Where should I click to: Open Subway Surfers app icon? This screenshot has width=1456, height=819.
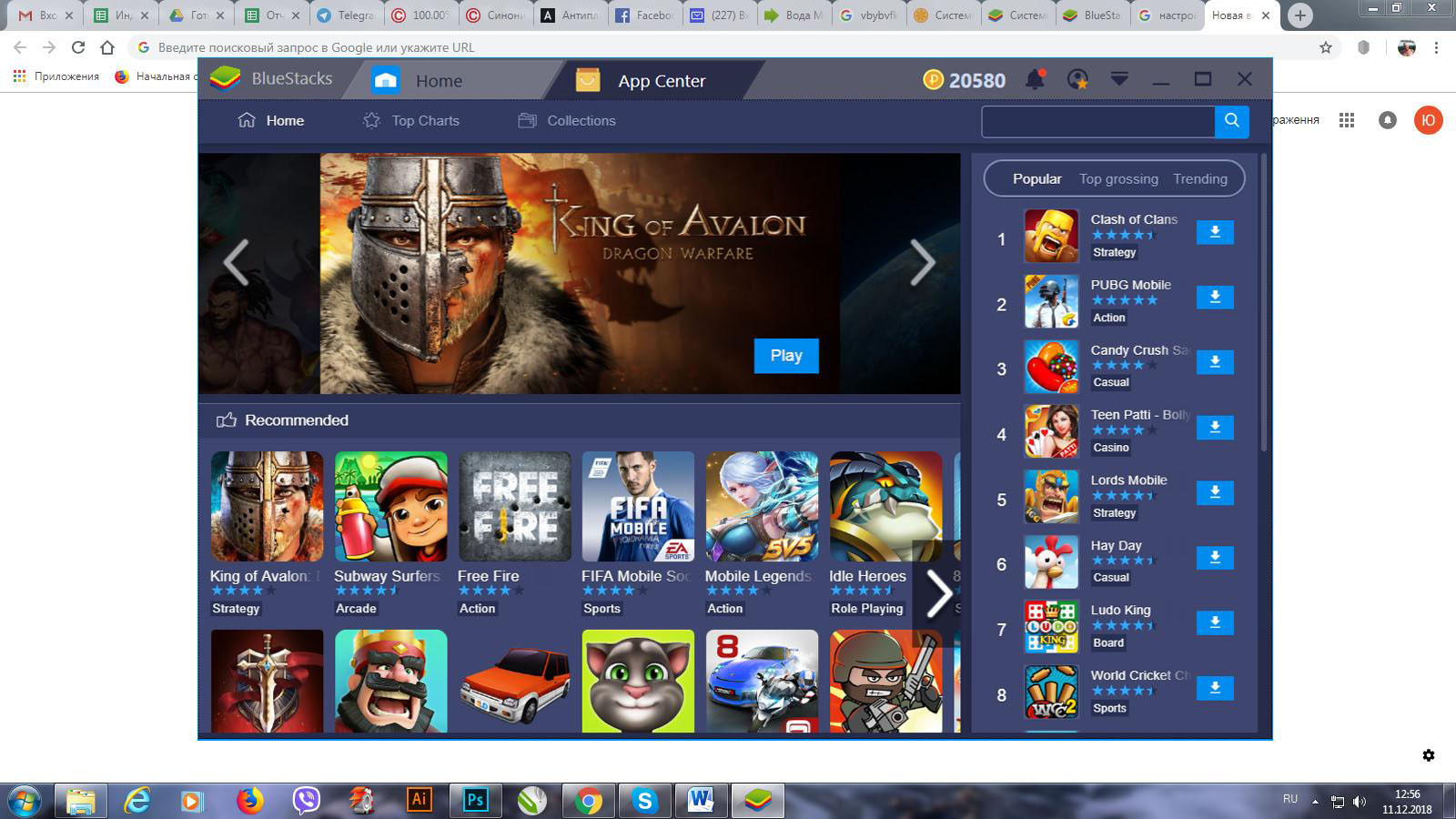pos(390,507)
